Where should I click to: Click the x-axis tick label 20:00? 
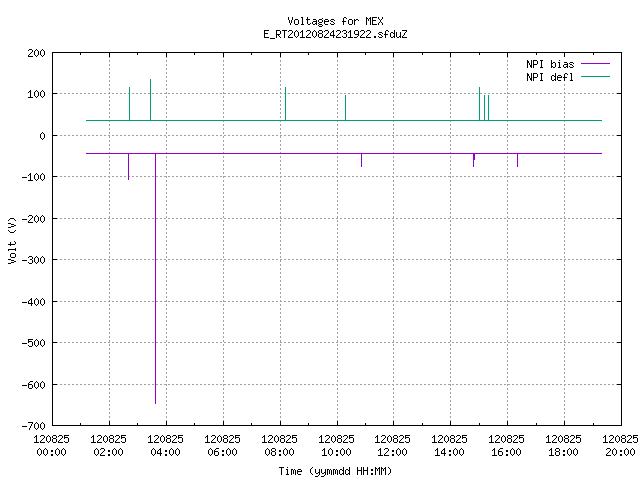[620, 452]
